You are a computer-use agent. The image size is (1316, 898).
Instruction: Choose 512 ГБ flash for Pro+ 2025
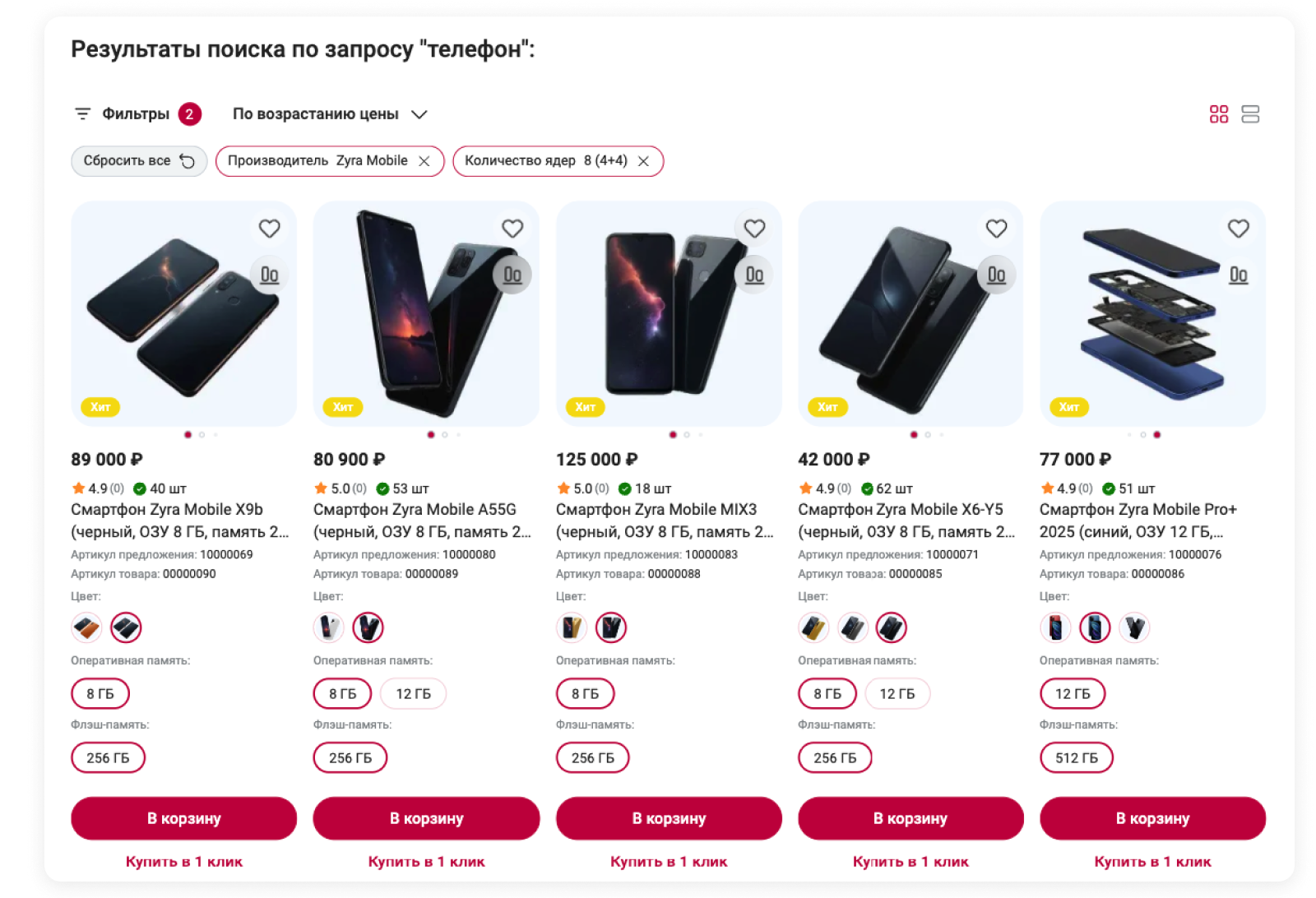(1077, 758)
